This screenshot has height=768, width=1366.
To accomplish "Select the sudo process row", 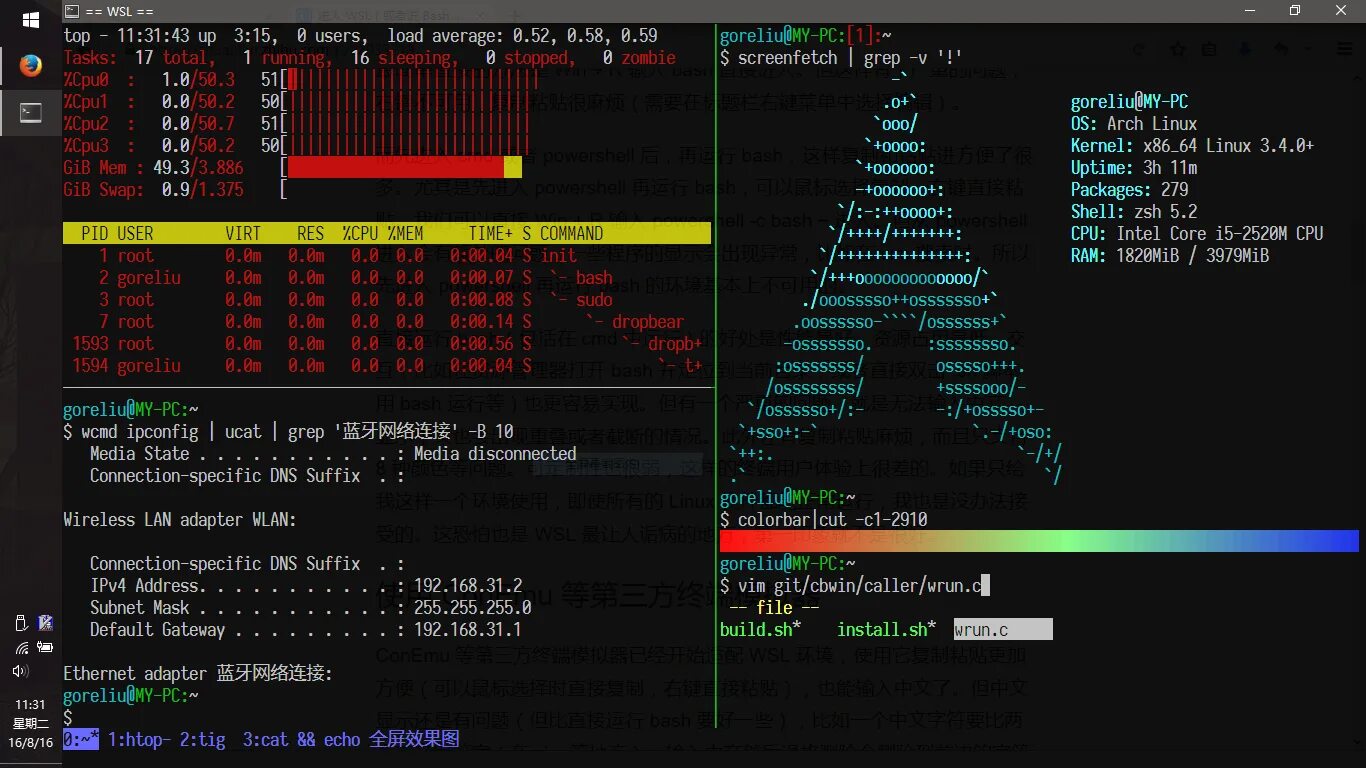I will coord(387,299).
